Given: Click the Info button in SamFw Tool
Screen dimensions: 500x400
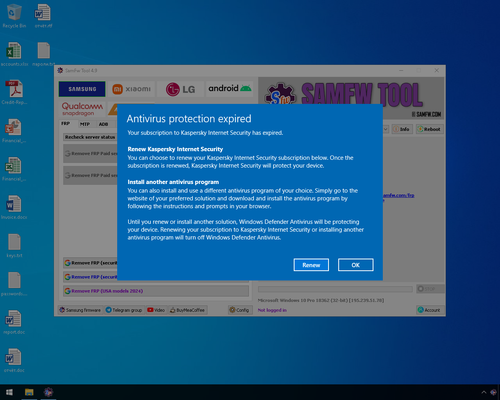Looking at the screenshot, I should coord(402,129).
